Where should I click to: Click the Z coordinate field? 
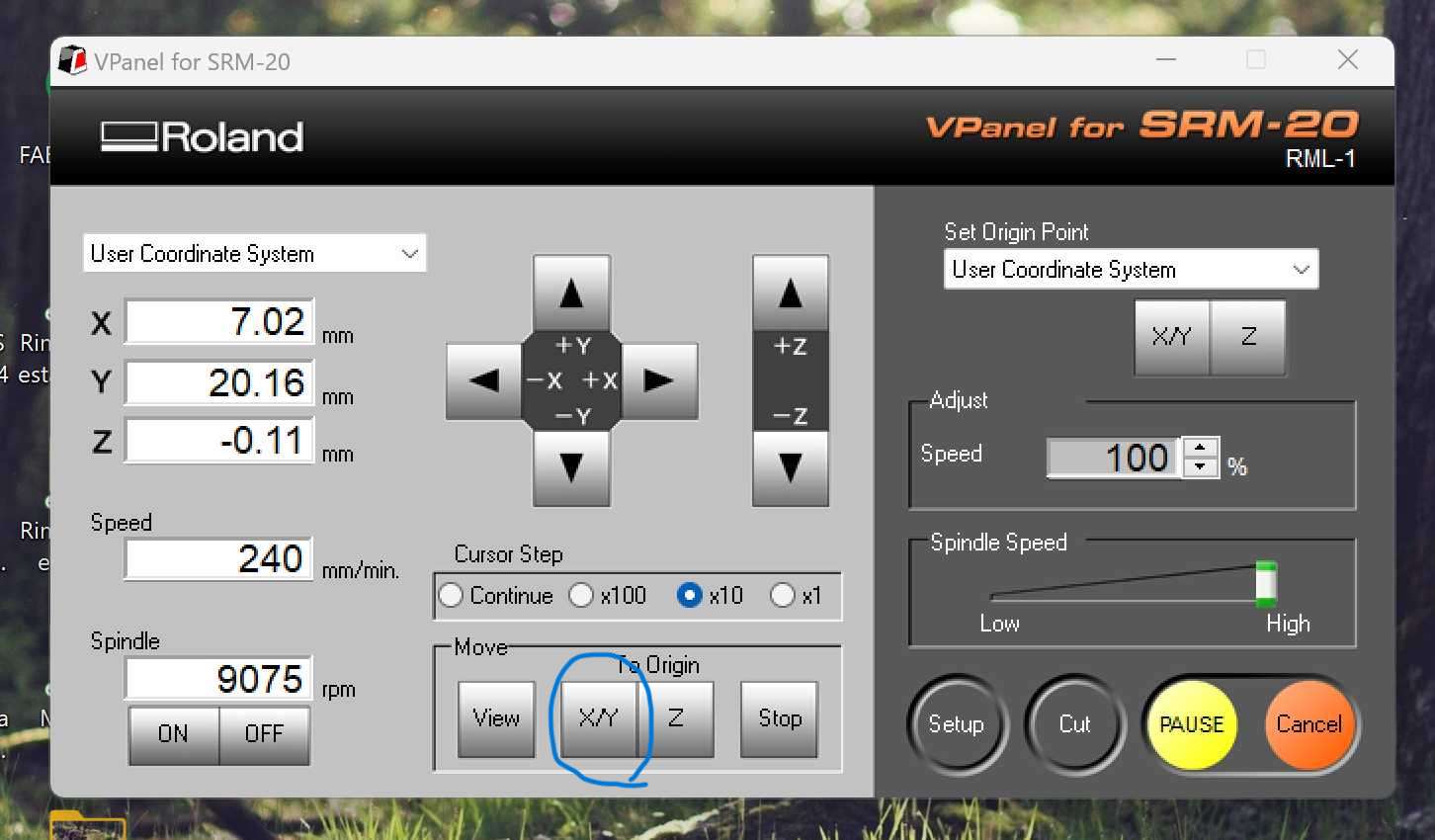tap(219, 441)
